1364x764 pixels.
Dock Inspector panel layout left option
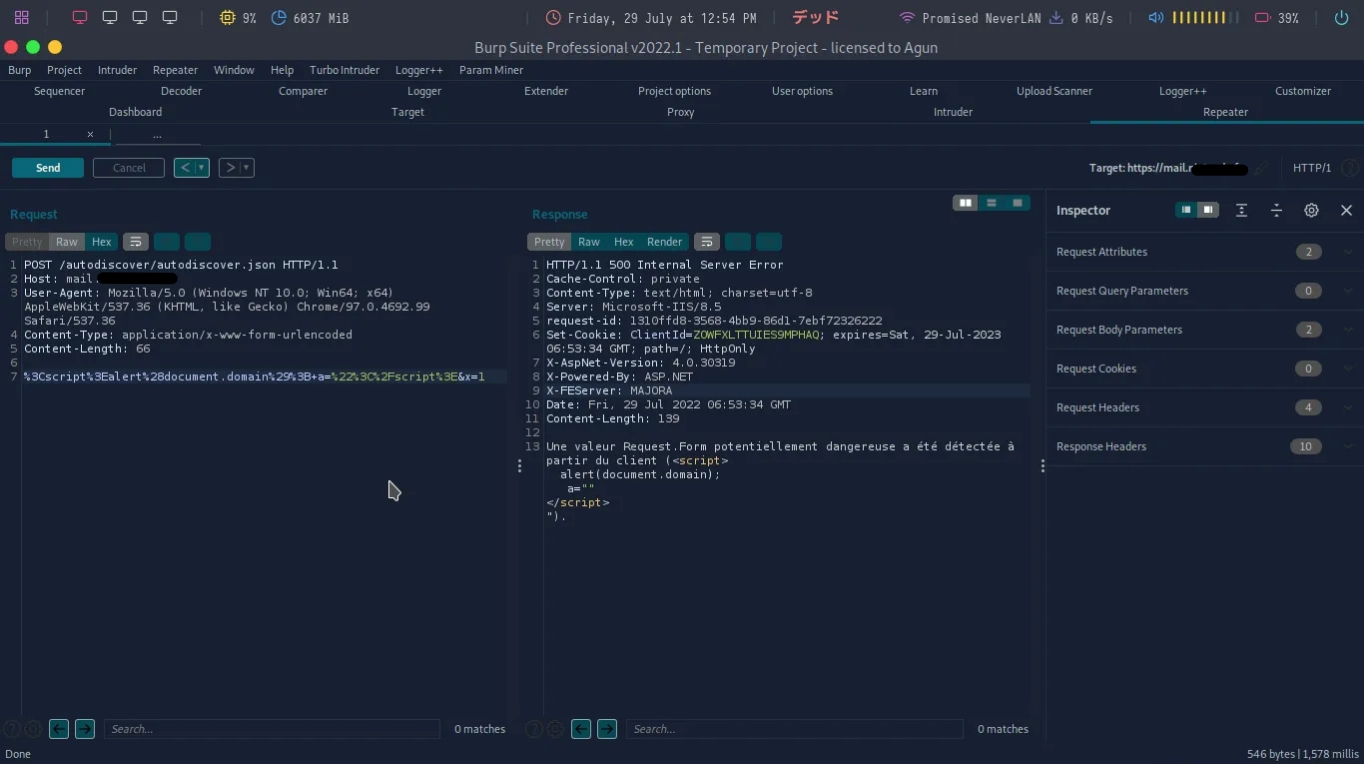coord(1186,210)
